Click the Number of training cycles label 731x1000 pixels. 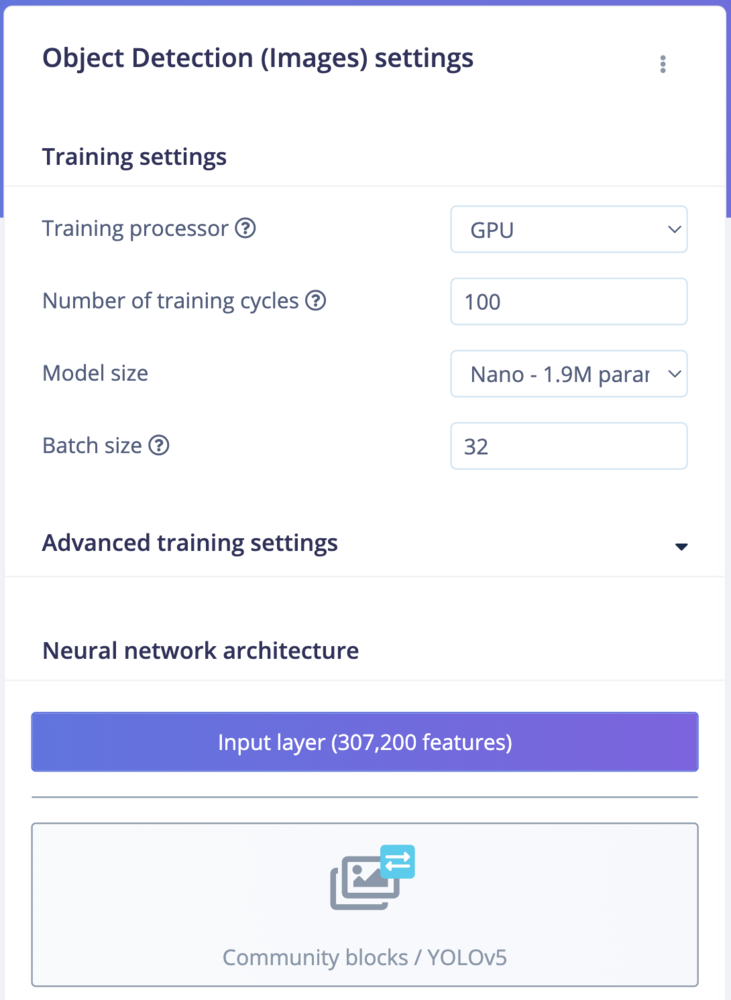(x=170, y=300)
